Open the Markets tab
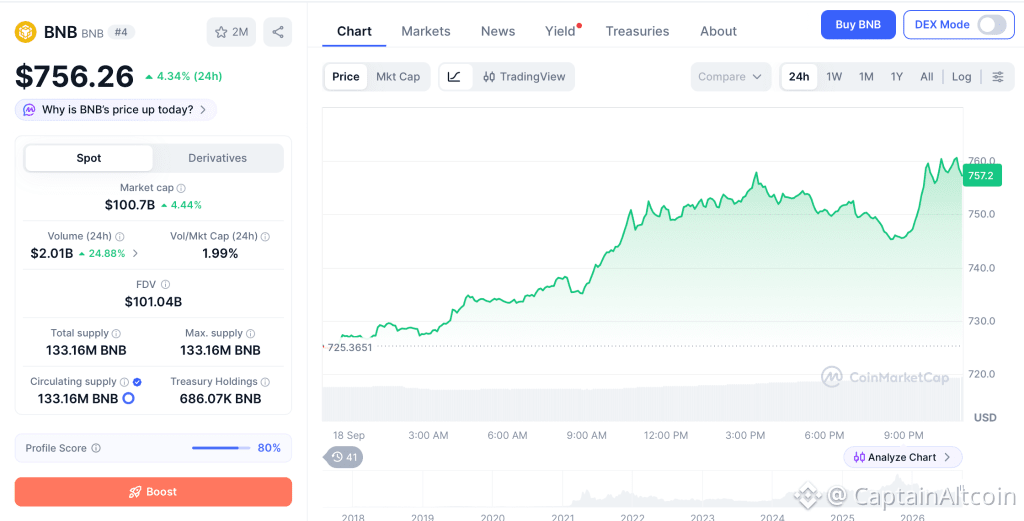Screen dimensions: 1024x521 (426, 31)
